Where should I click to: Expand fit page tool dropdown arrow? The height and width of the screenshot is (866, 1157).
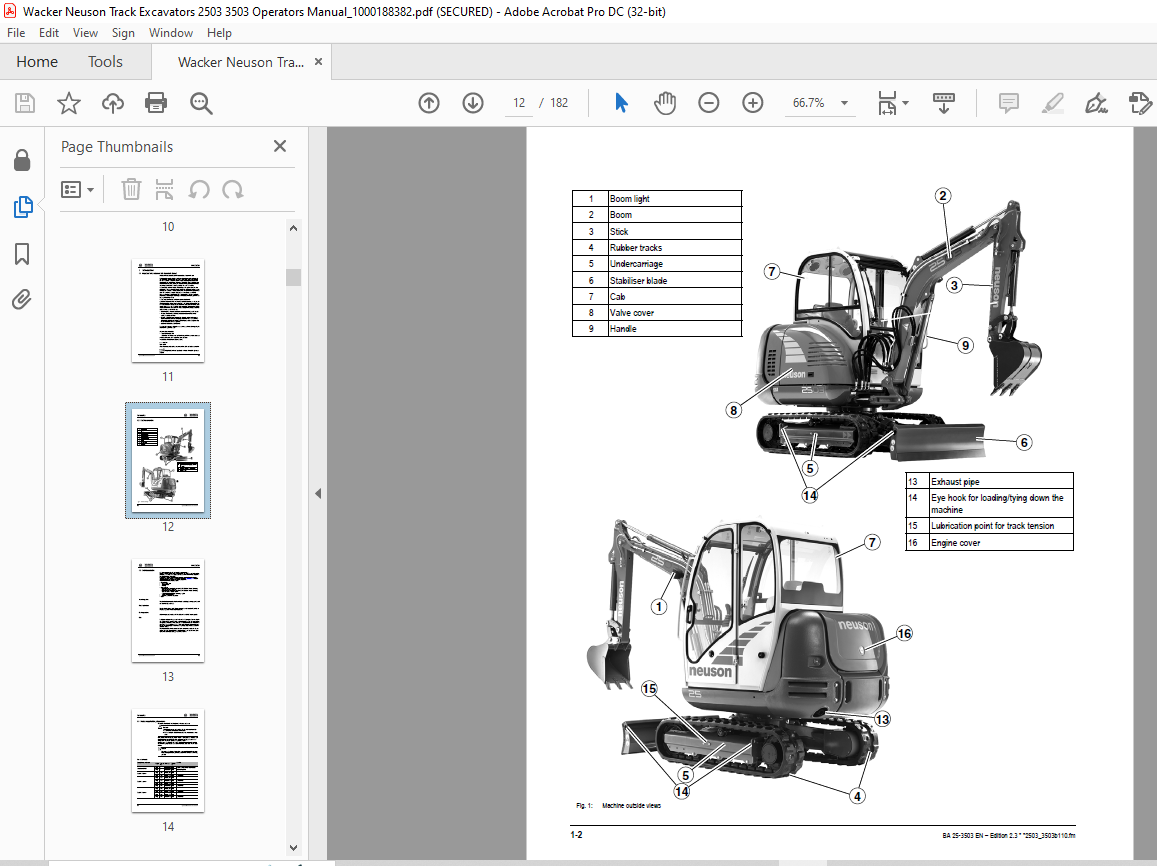coord(905,103)
